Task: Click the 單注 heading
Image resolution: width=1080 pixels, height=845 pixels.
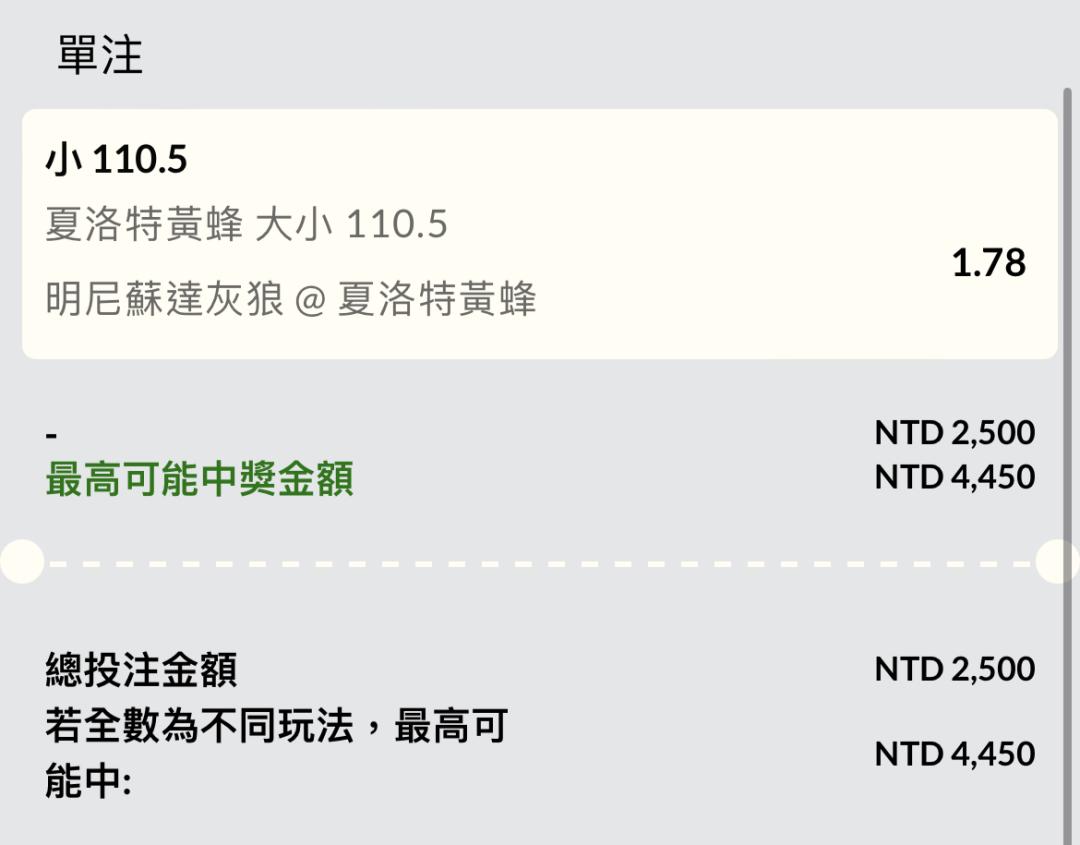Action: point(100,55)
